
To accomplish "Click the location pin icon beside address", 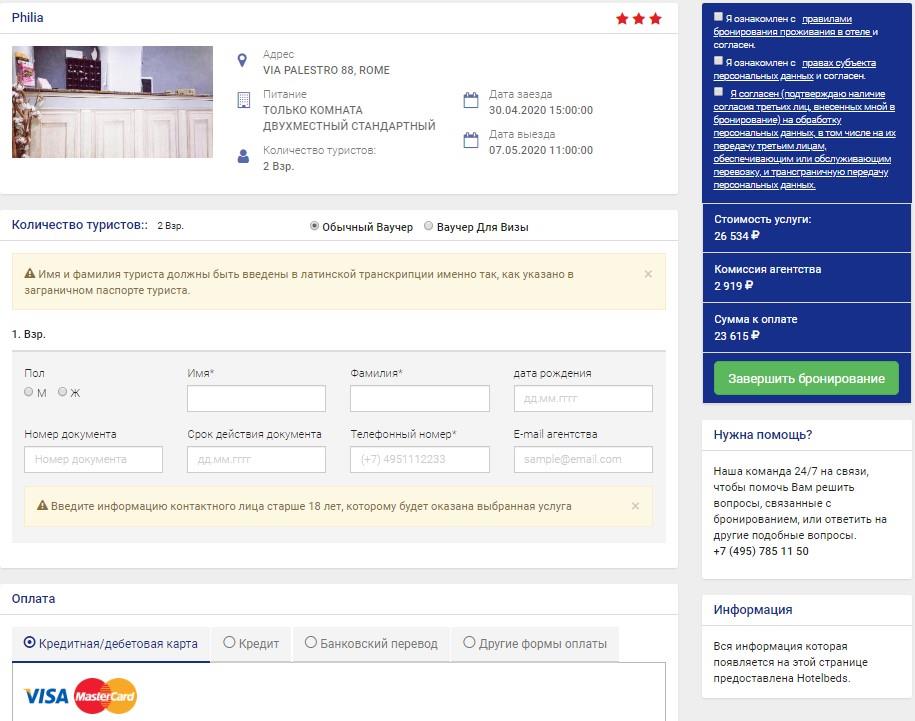I will (242, 60).
